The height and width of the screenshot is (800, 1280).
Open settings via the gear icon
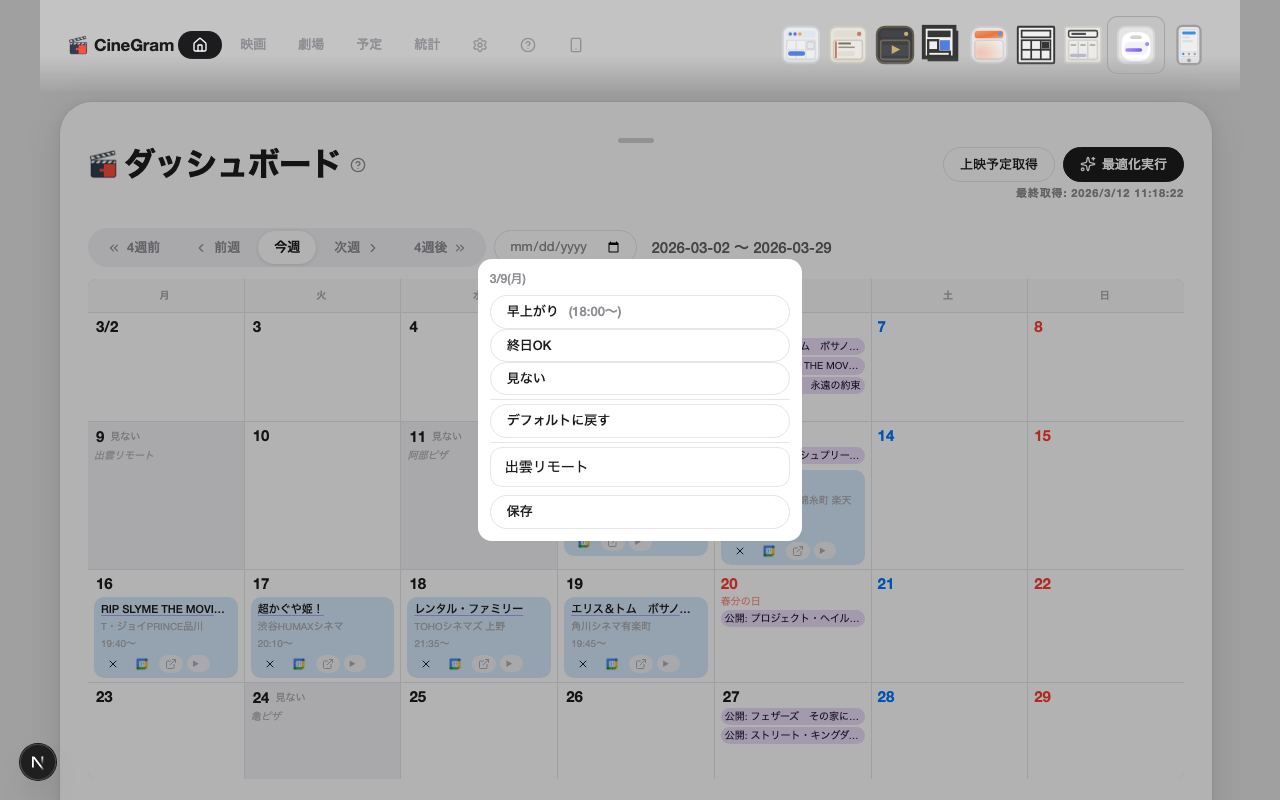480,45
